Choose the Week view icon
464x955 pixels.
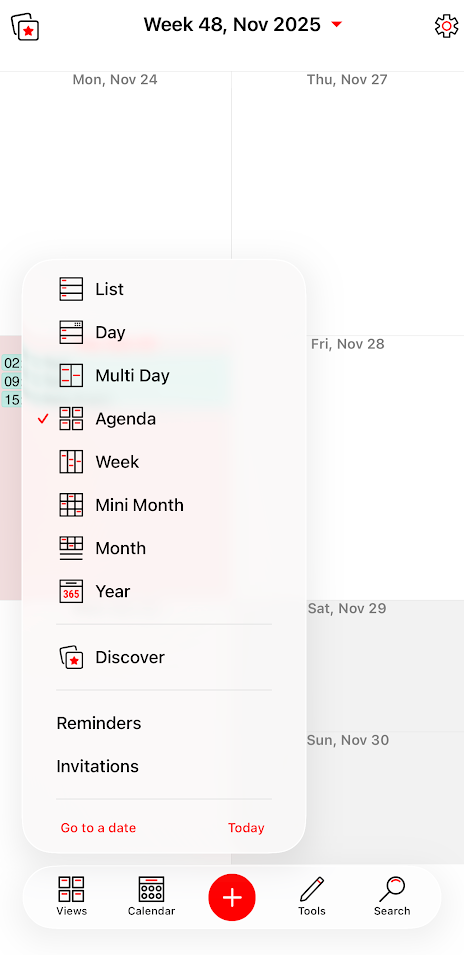pyautogui.click(x=71, y=462)
